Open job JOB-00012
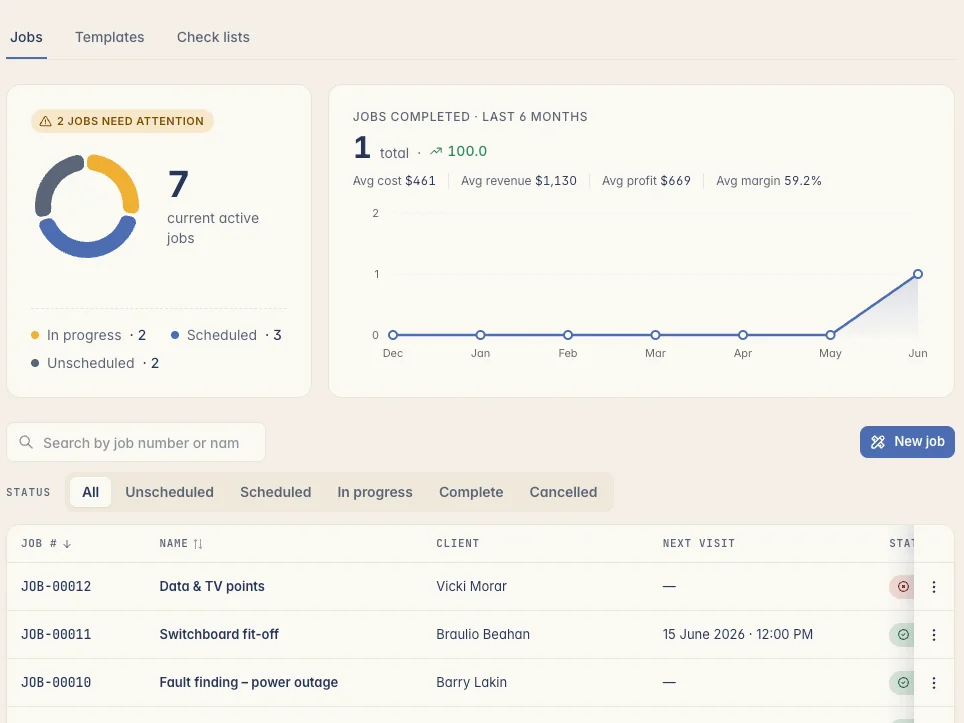964x723 pixels. coord(56,587)
